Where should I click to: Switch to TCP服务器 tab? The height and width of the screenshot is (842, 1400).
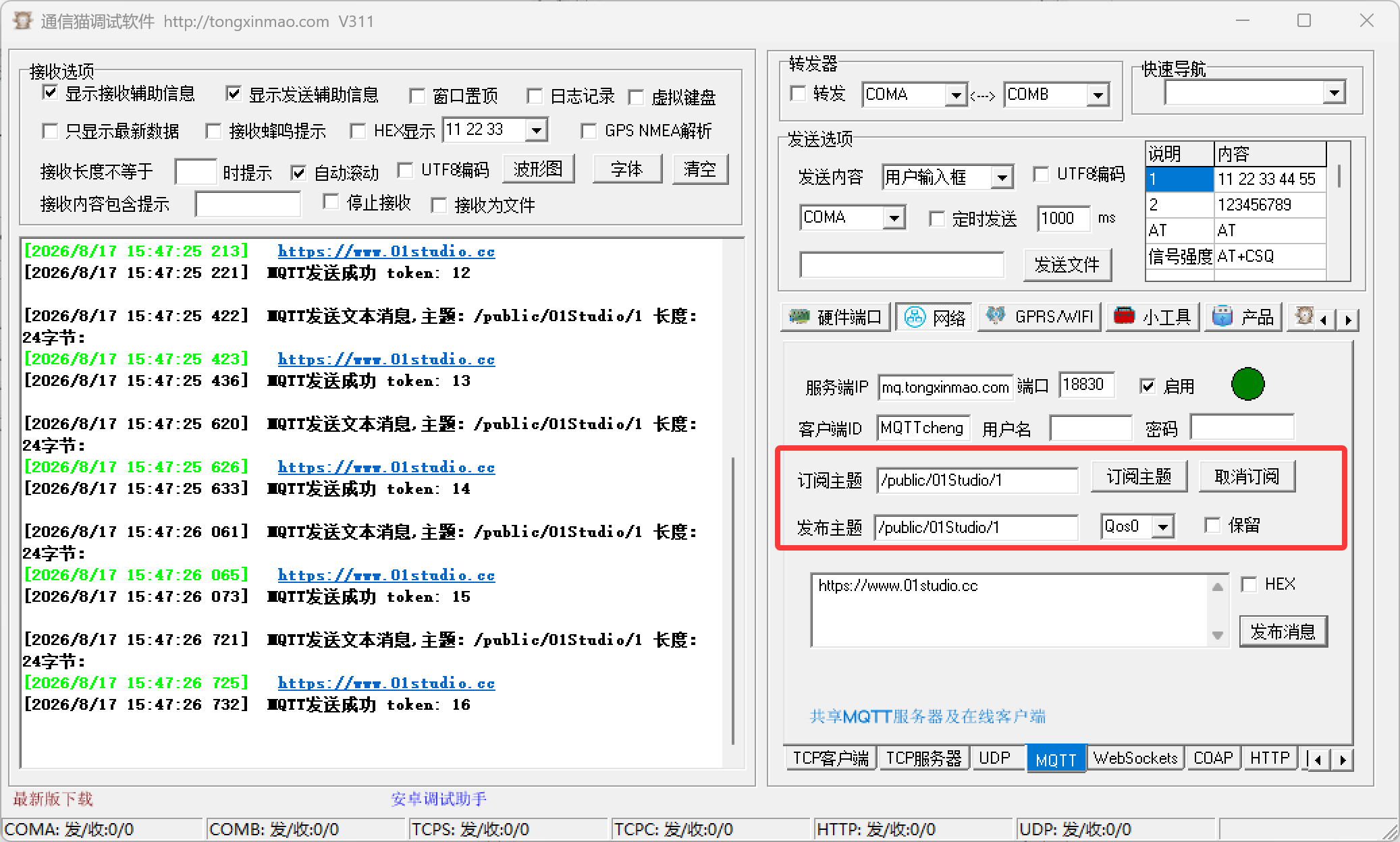pos(923,758)
